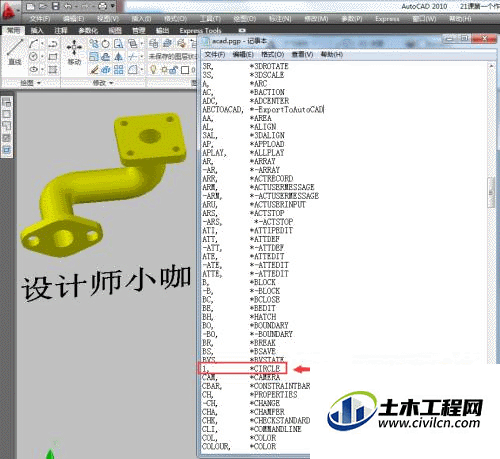This screenshot has width=500, height=459.
Task: Select the Hatch tool in the draw panel
Action: click(53, 69)
